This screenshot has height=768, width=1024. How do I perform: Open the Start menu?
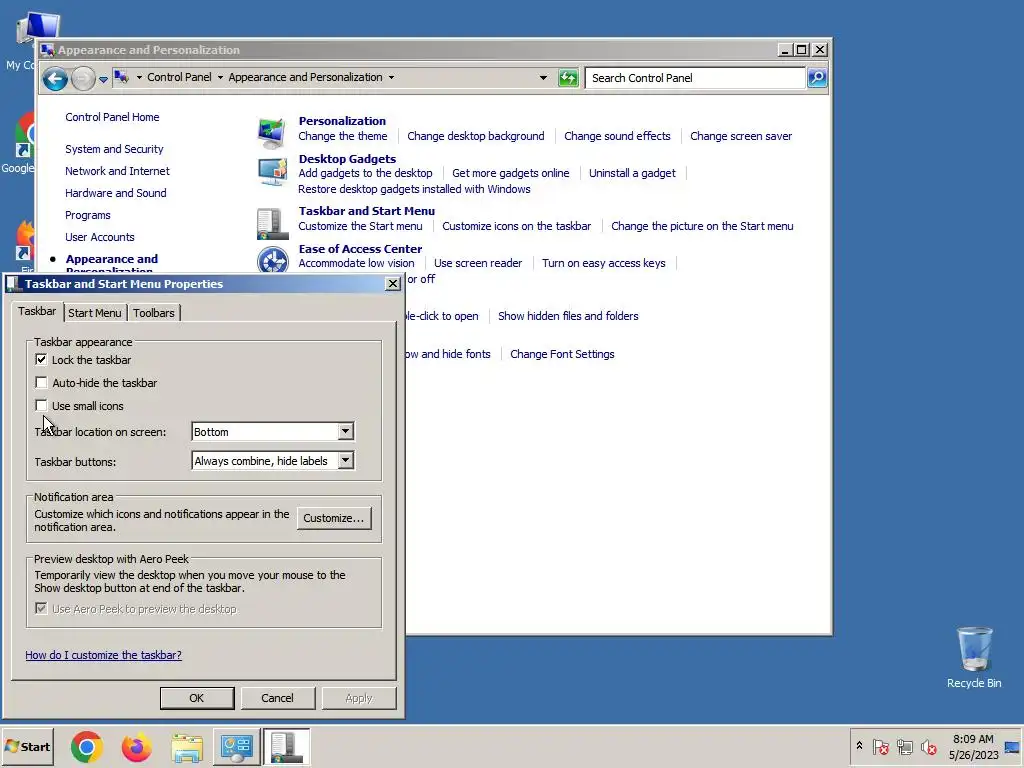pos(27,746)
